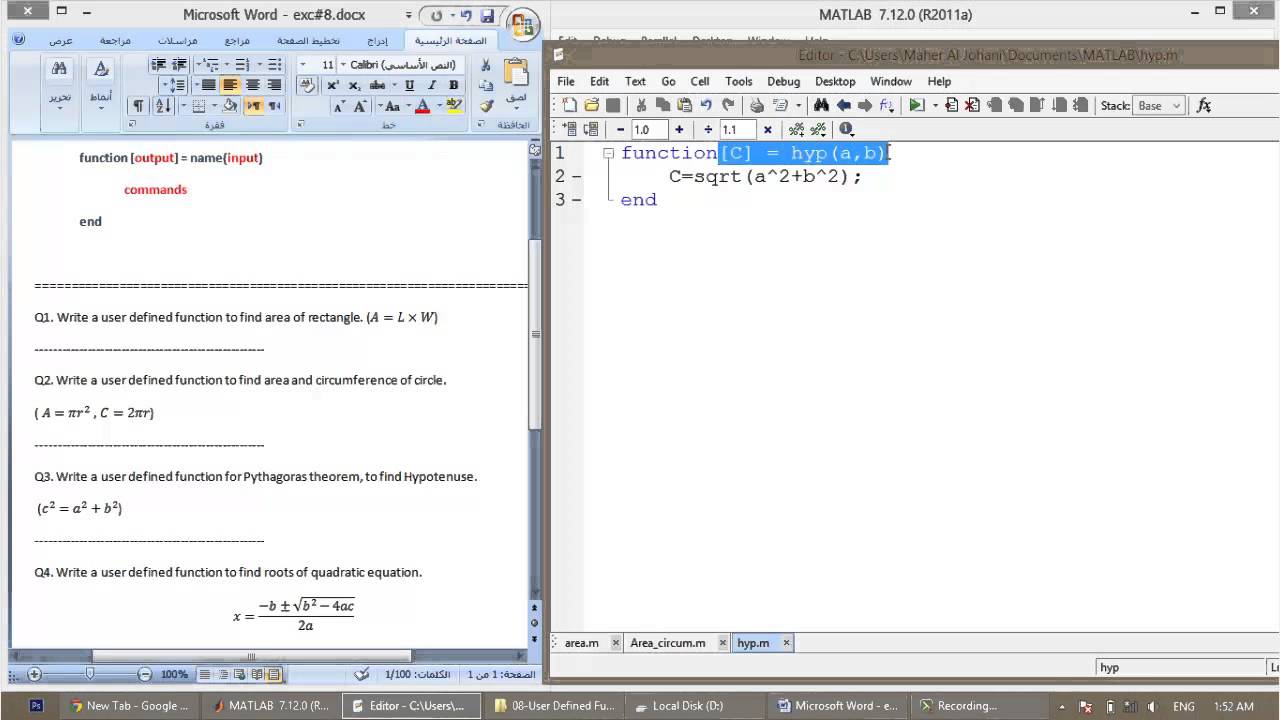
Task: Print the file from Editor toolbar
Action: pos(757,105)
